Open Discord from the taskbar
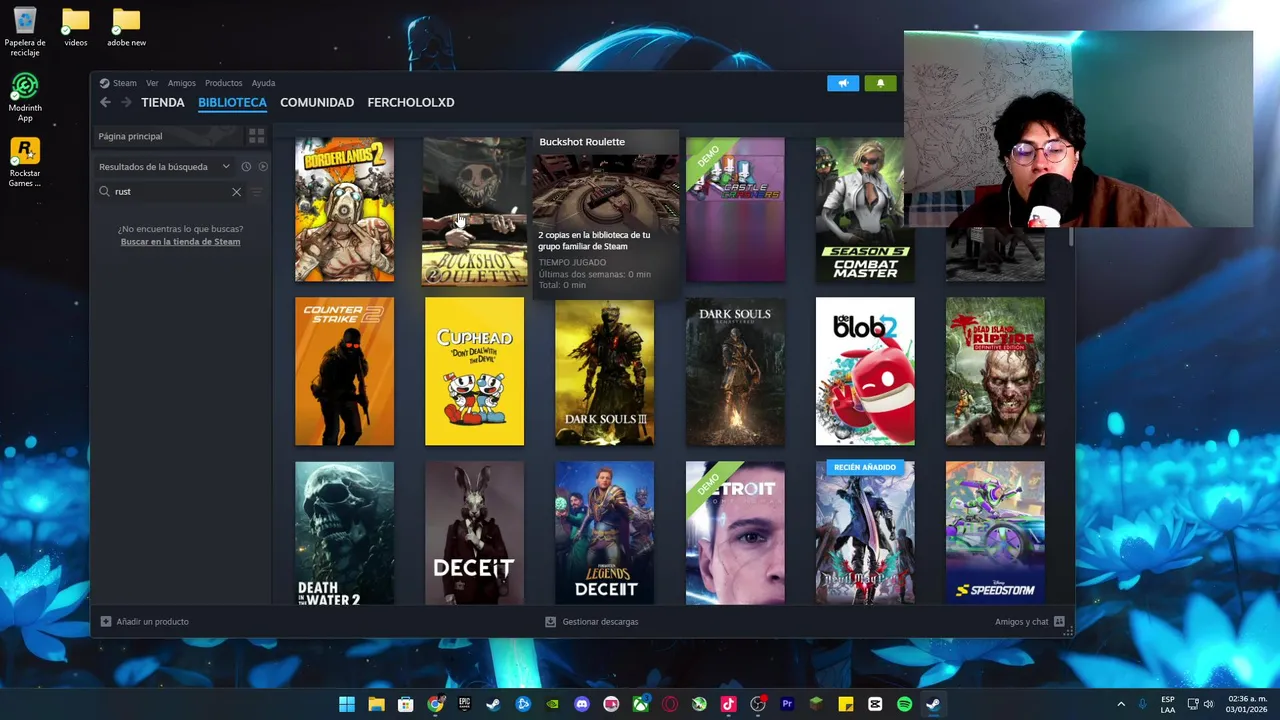The image size is (1280, 720). pos(582,704)
